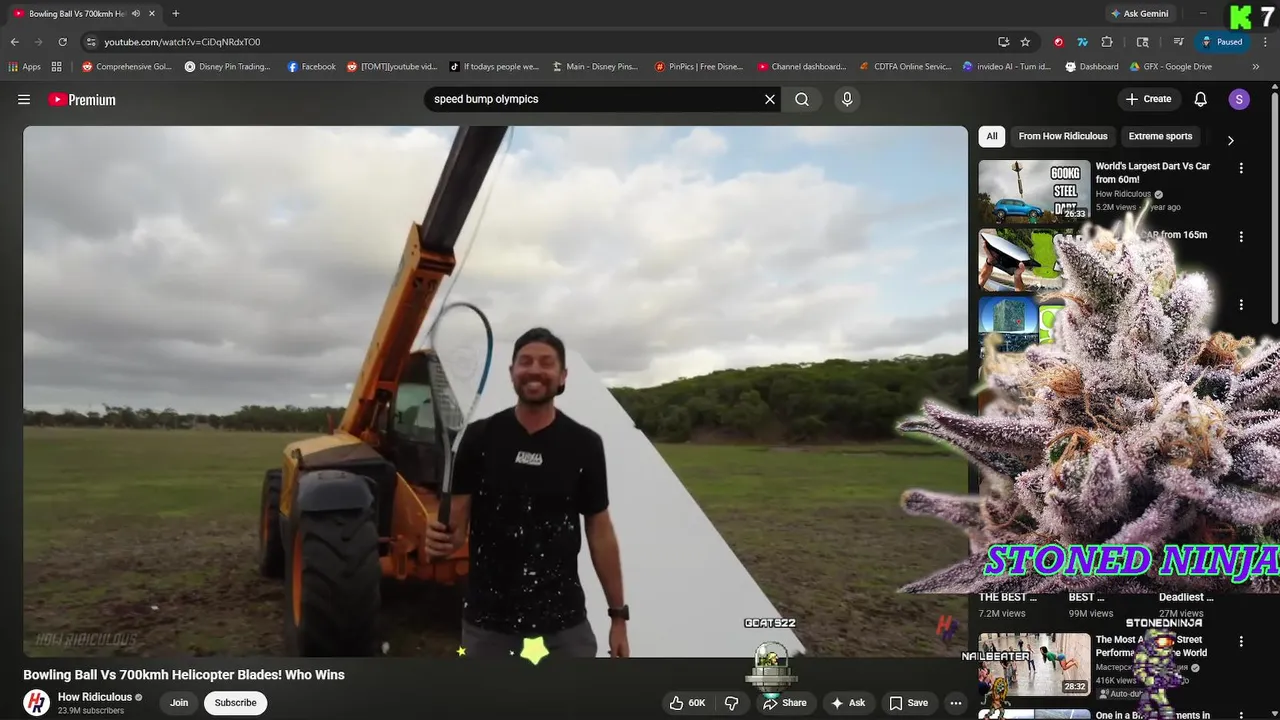Share this video
The height and width of the screenshot is (720, 1280).
coord(785,703)
